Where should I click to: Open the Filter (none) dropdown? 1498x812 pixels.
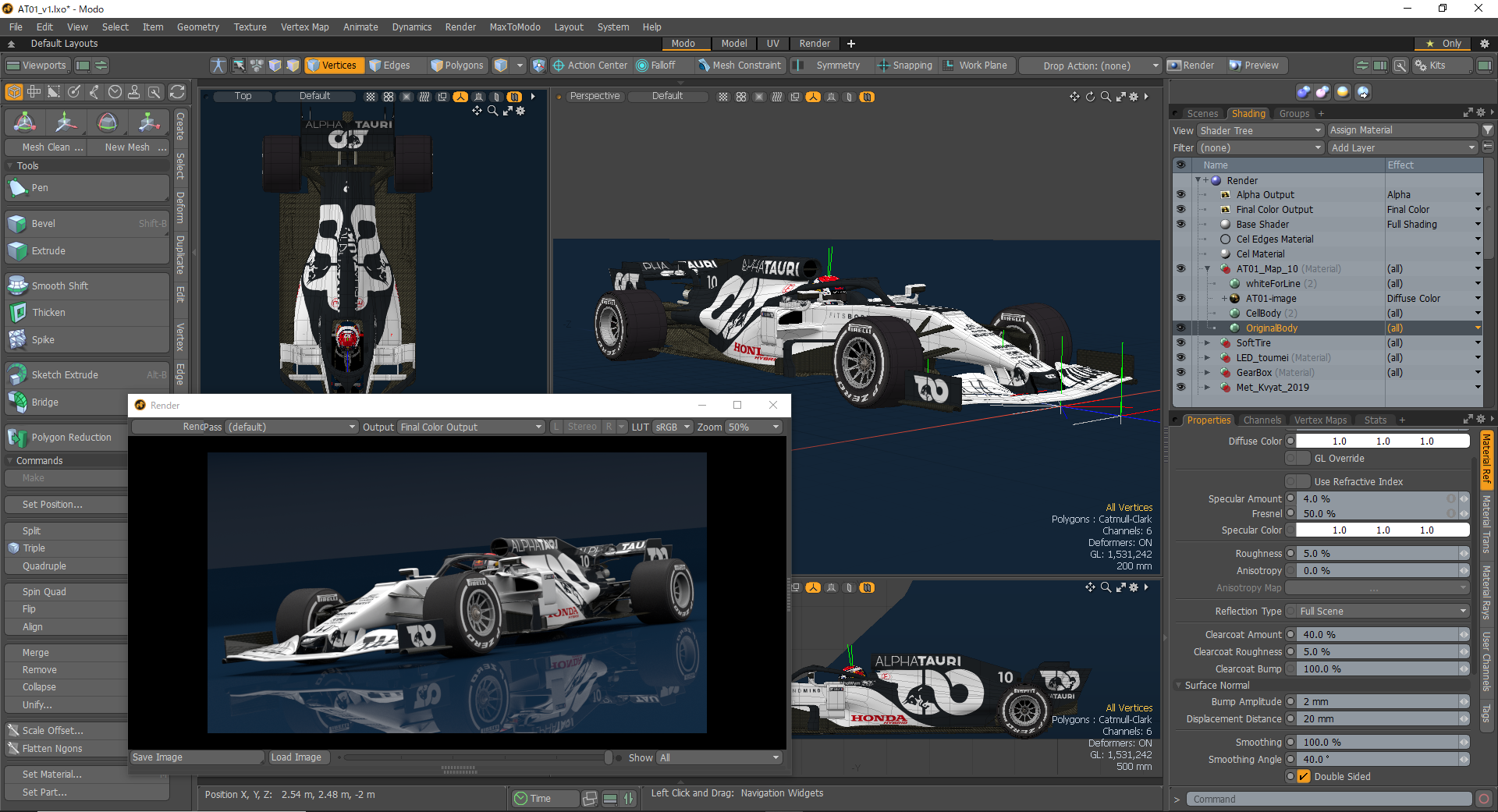[1260, 147]
